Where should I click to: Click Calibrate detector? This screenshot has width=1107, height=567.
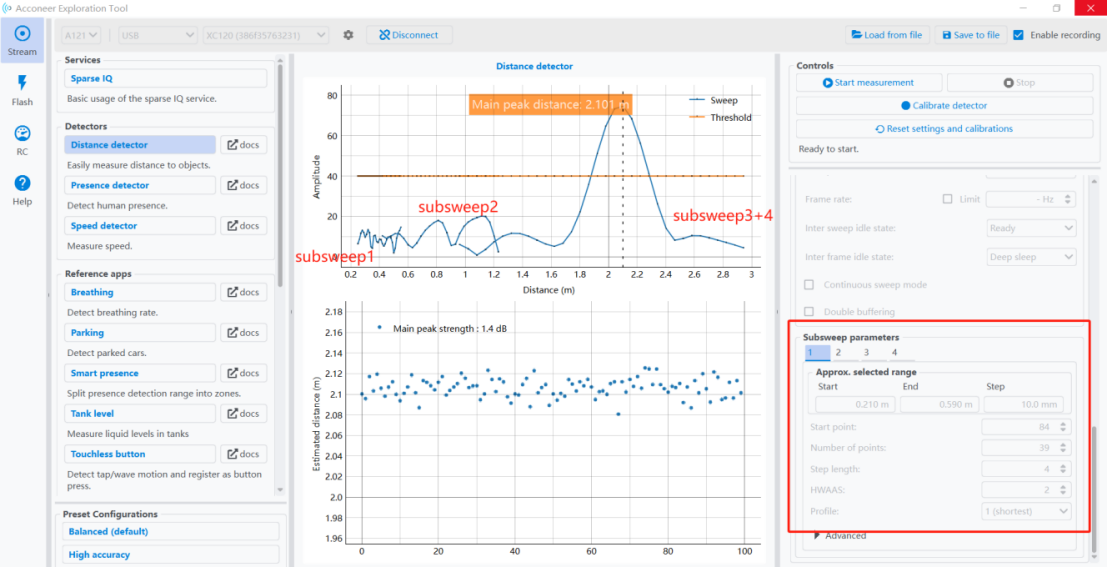click(944, 106)
